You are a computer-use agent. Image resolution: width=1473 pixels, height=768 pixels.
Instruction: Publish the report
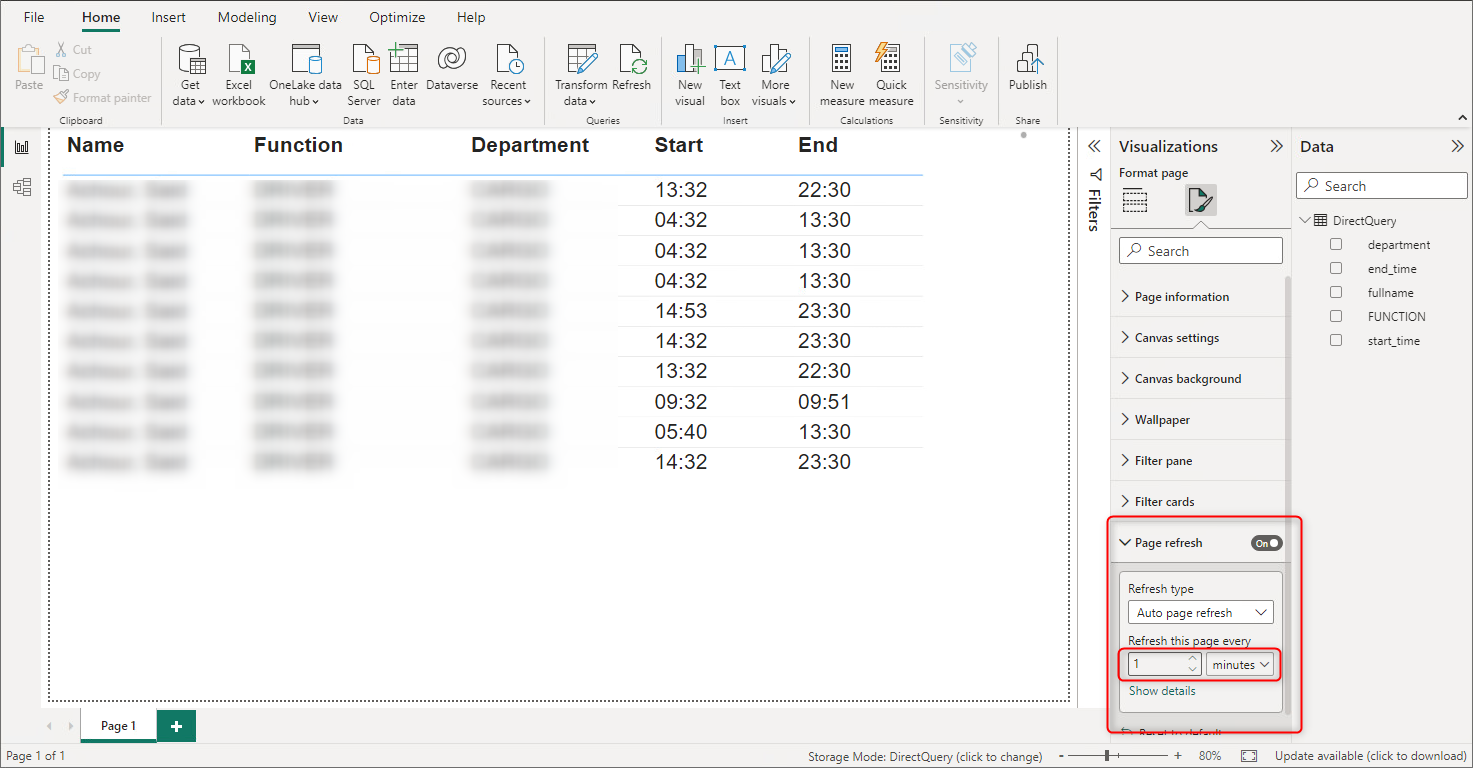1027,68
